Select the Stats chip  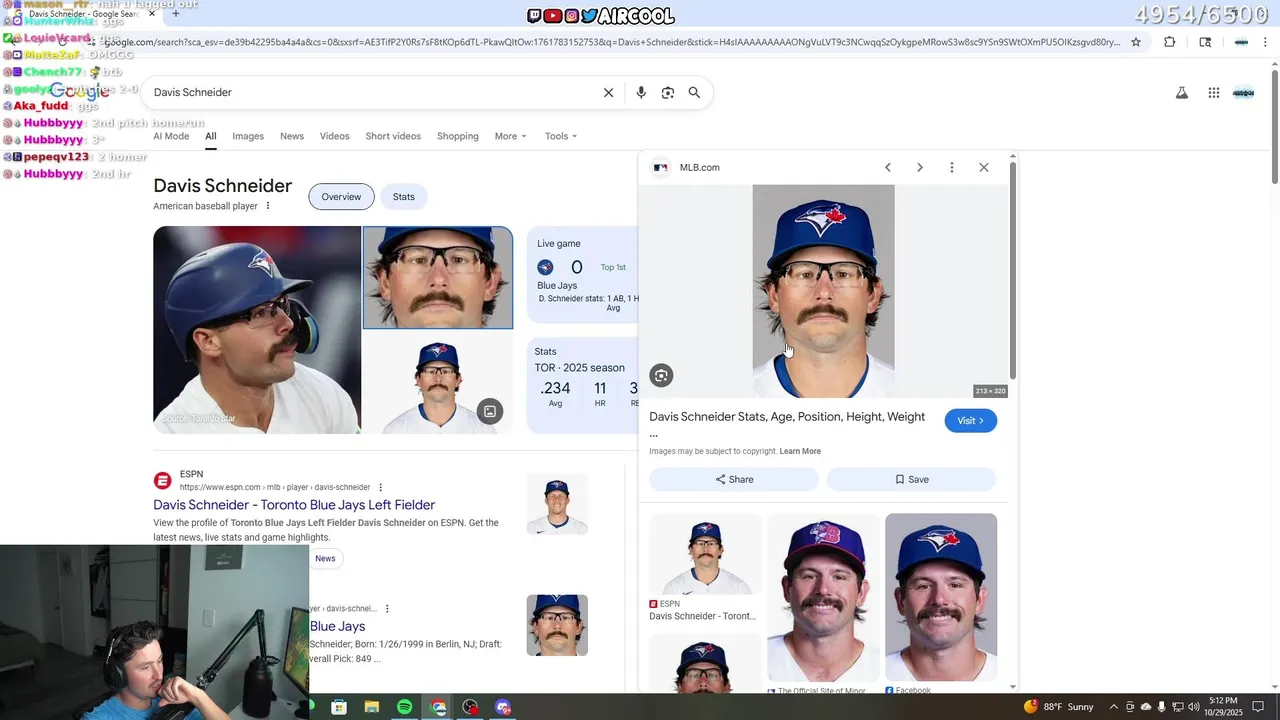[x=404, y=197]
